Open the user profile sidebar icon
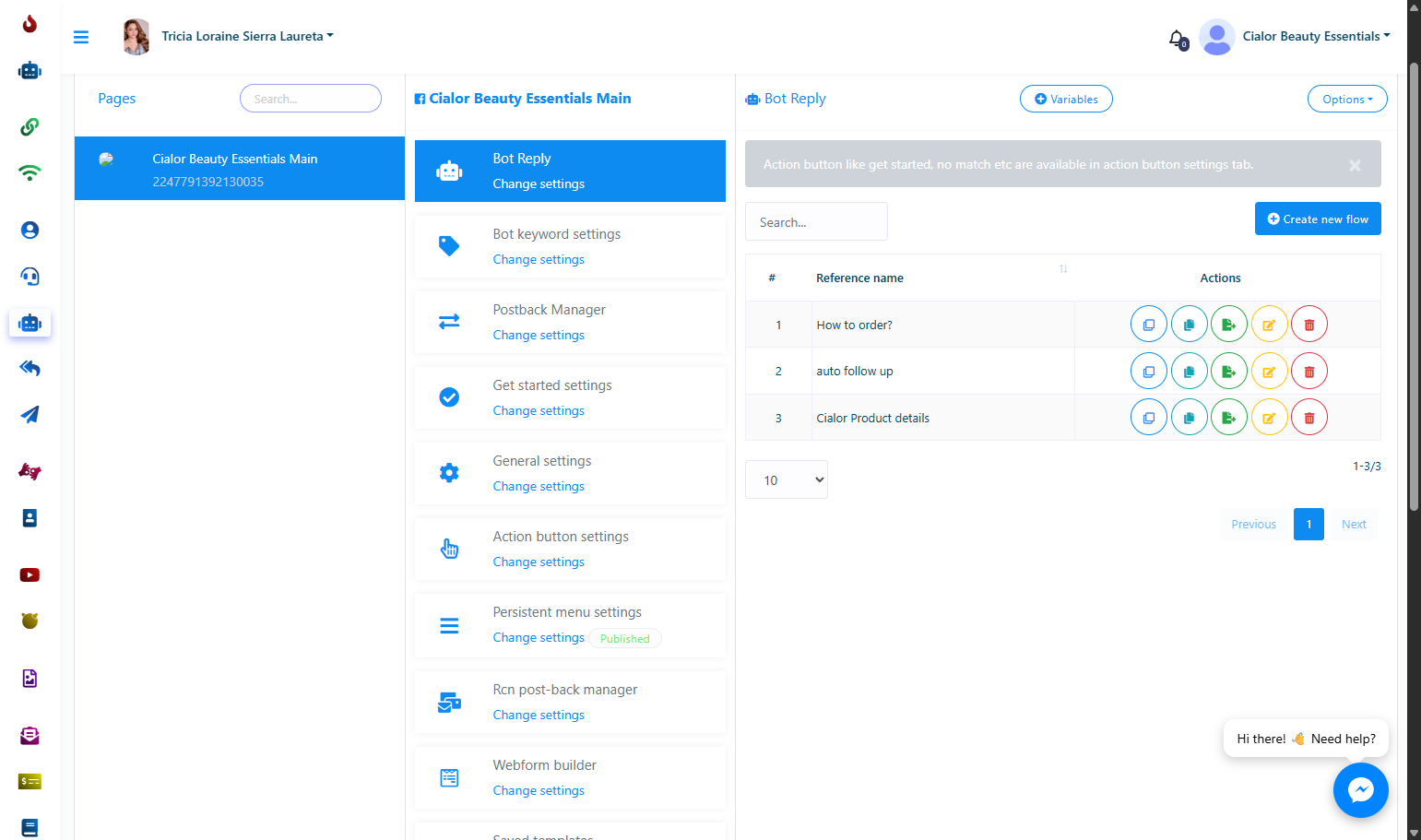The height and width of the screenshot is (840, 1421). tap(30, 230)
